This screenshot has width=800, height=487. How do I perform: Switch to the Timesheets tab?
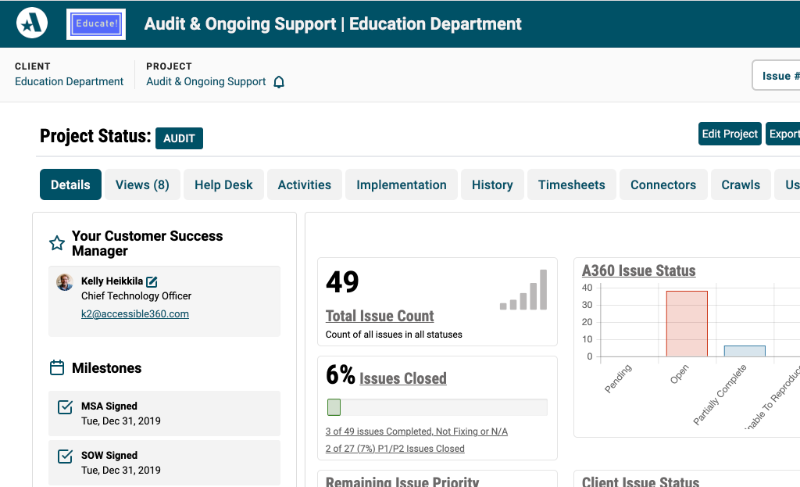[x=571, y=185]
